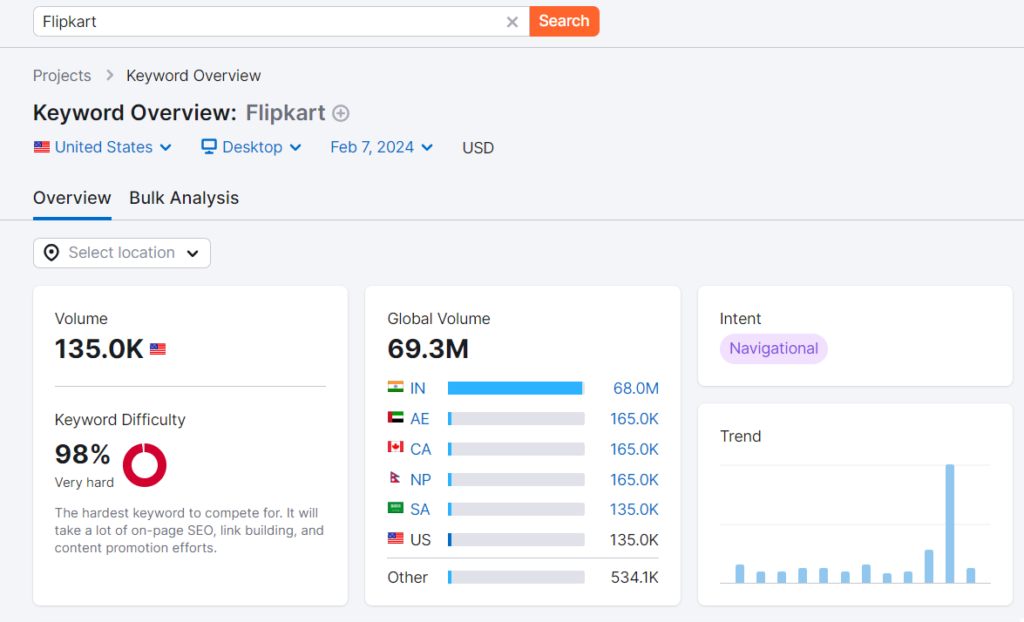Click the Keyword Difficulty donut chart
Image resolution: width=1024 pixels, height=622 pixels.
click(144, 465)
